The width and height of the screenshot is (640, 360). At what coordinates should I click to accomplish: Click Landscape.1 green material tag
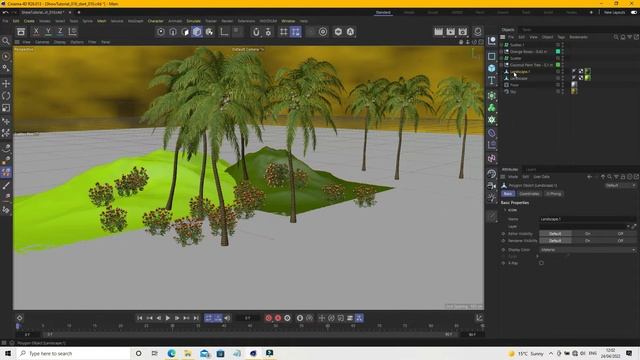(587, 71)
